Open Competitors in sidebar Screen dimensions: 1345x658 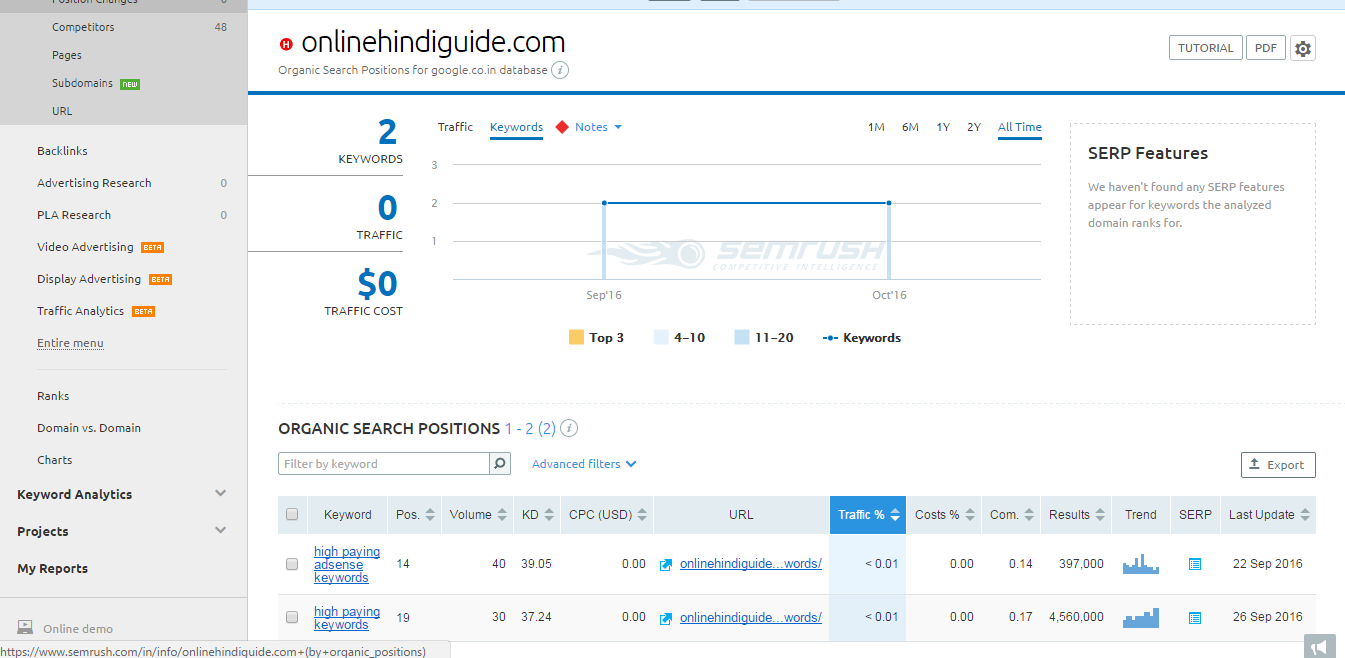pos(83,27)
